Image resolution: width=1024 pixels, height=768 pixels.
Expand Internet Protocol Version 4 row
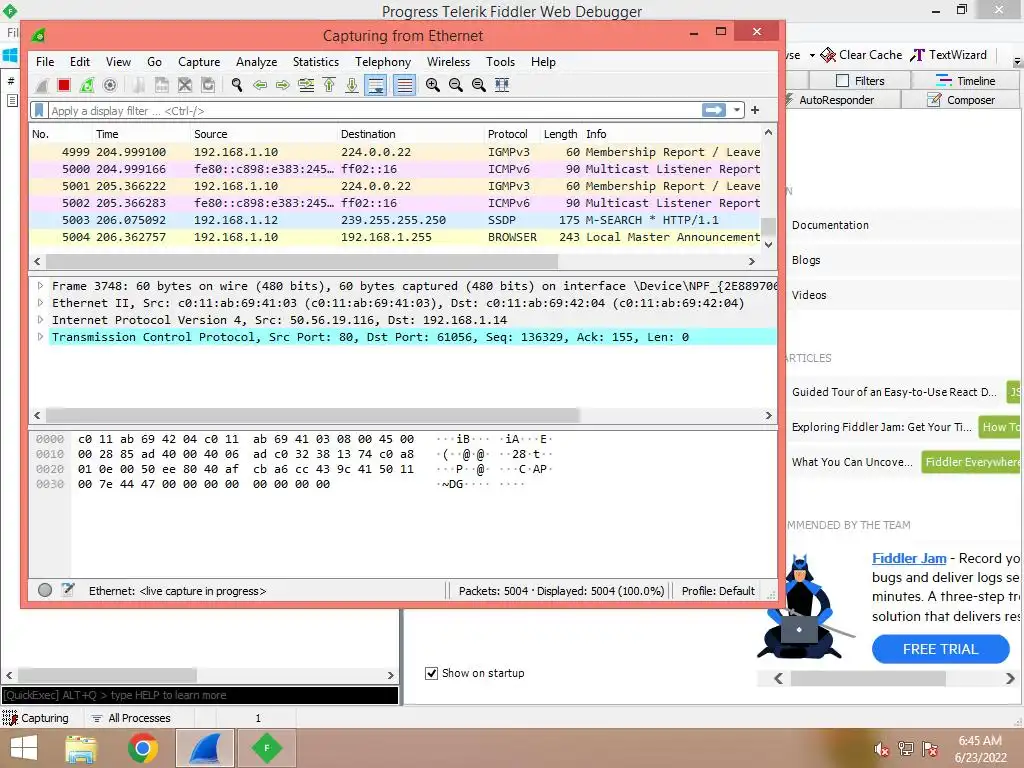click(x=40, y=320)
